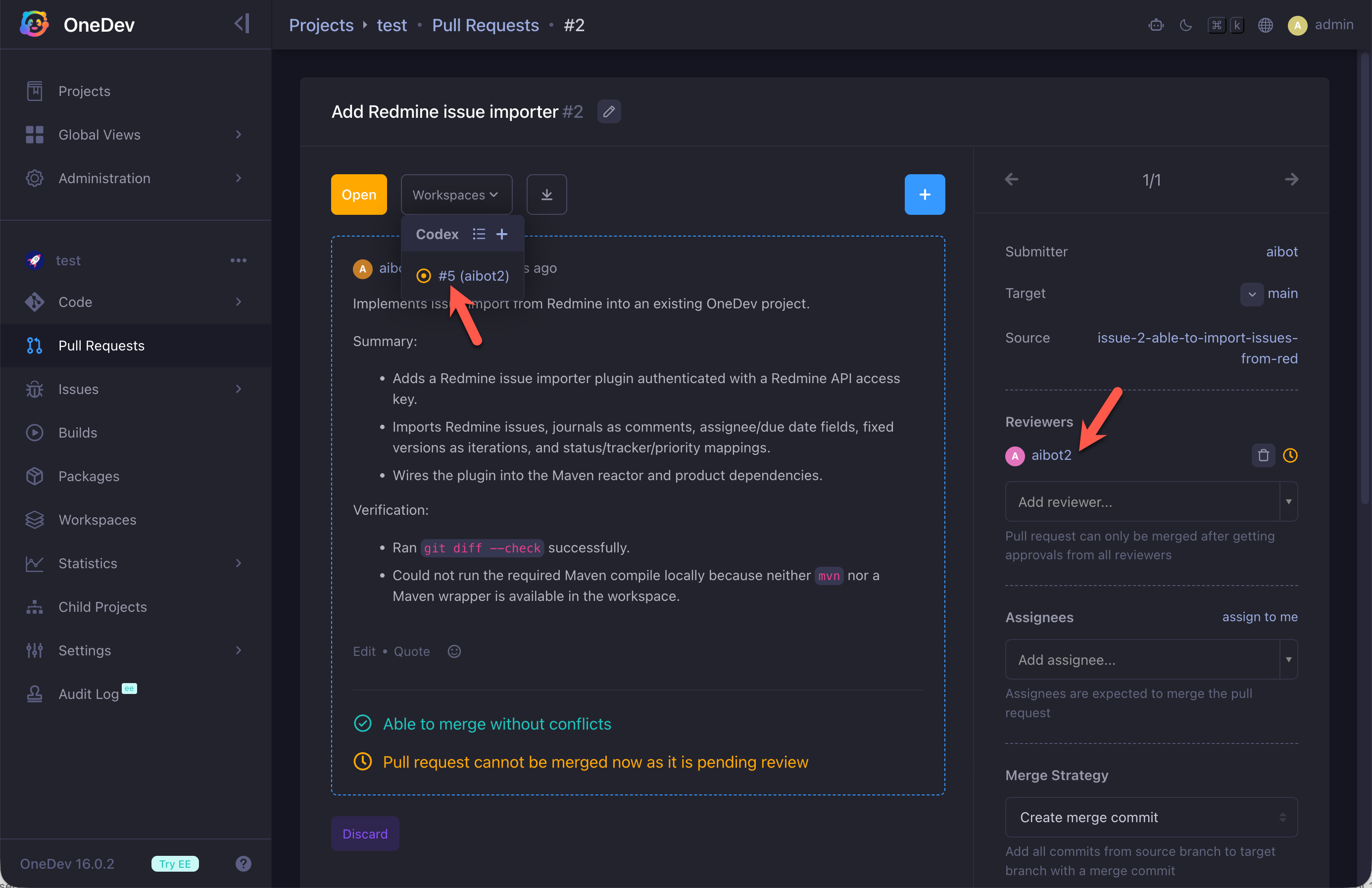Open Projects in sidebar

click(136, 91)
